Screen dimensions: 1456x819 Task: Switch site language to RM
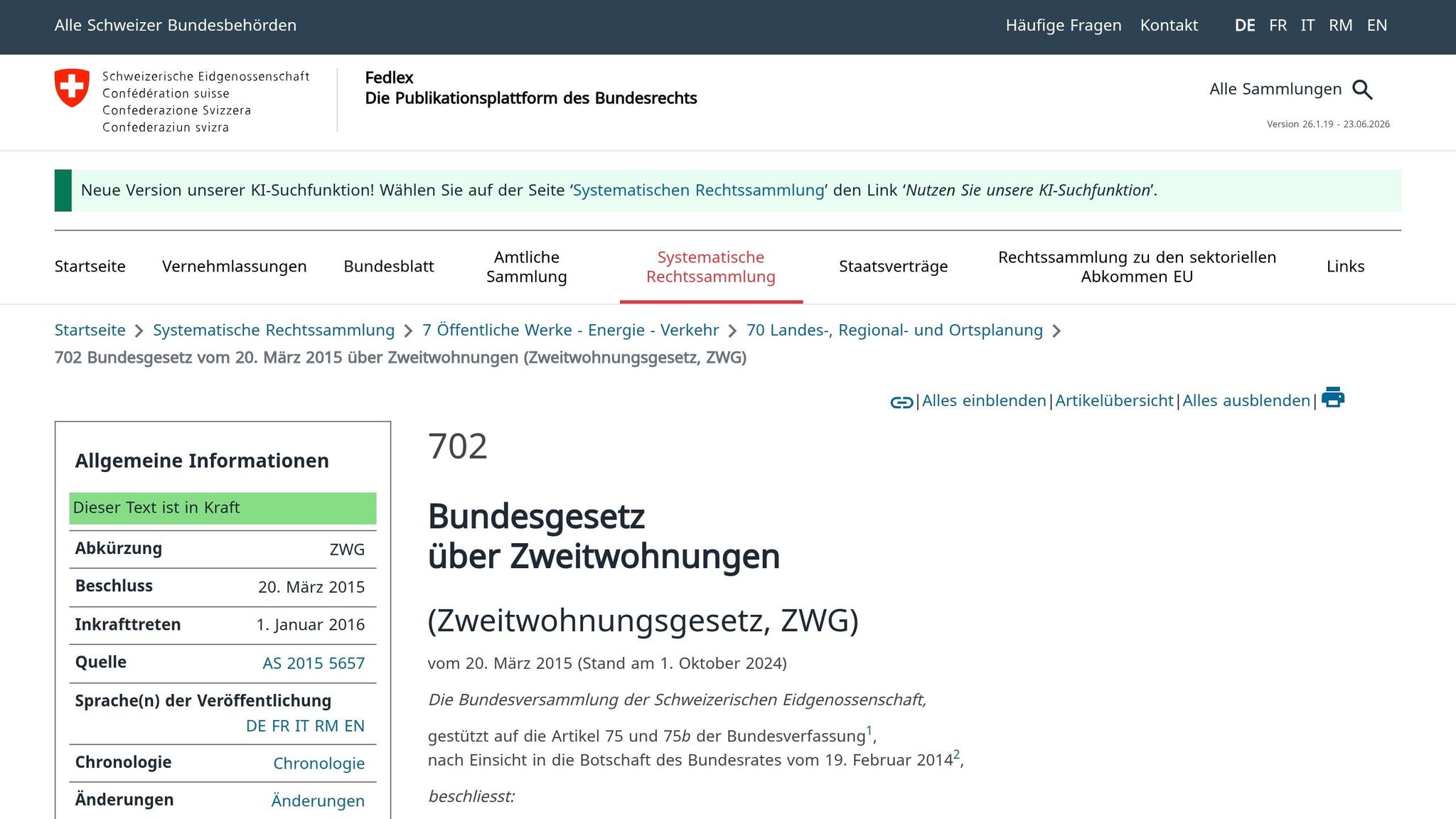tap(1341, 26)
